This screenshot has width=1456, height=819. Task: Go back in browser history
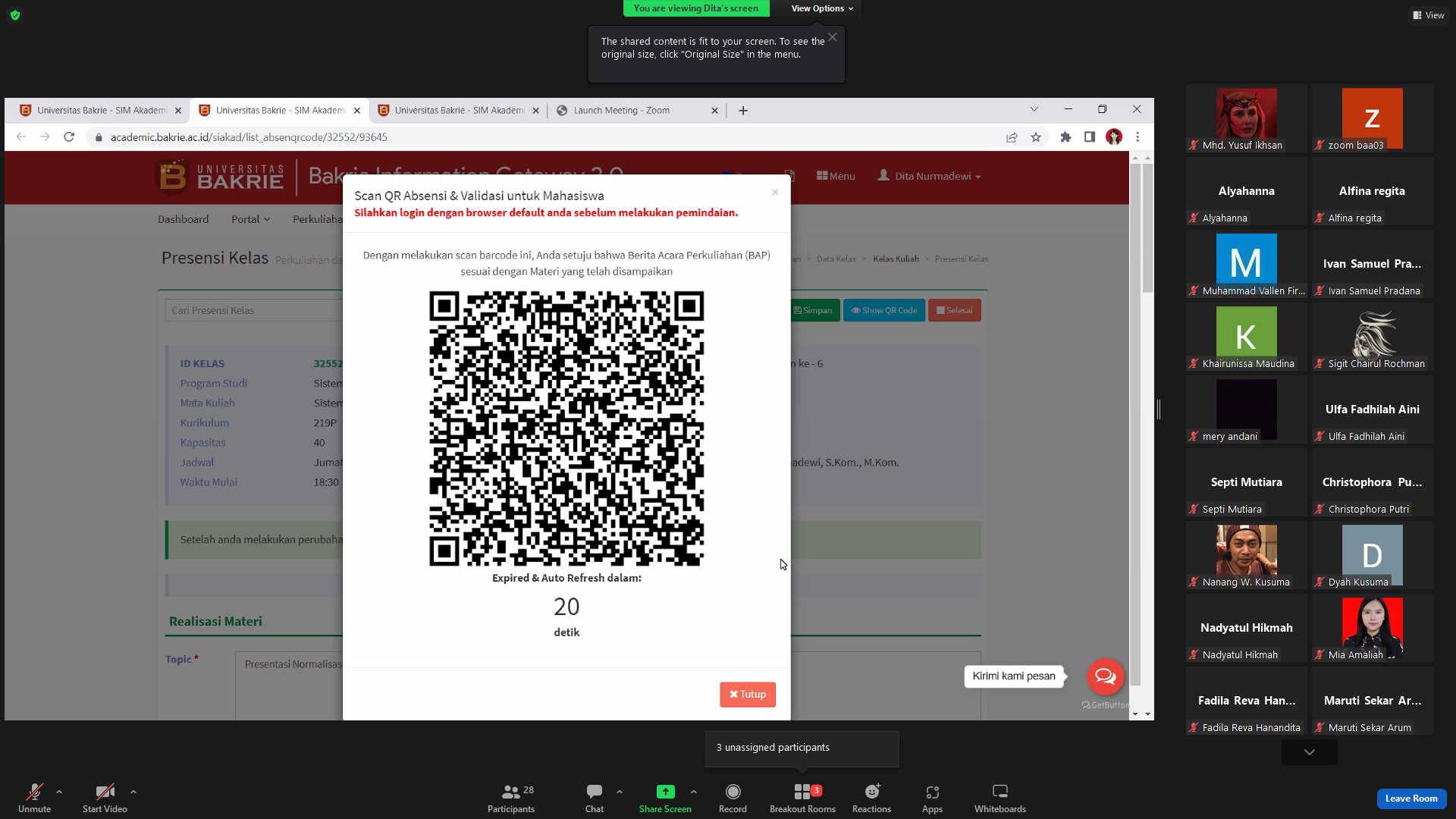(x=20, y=137)
